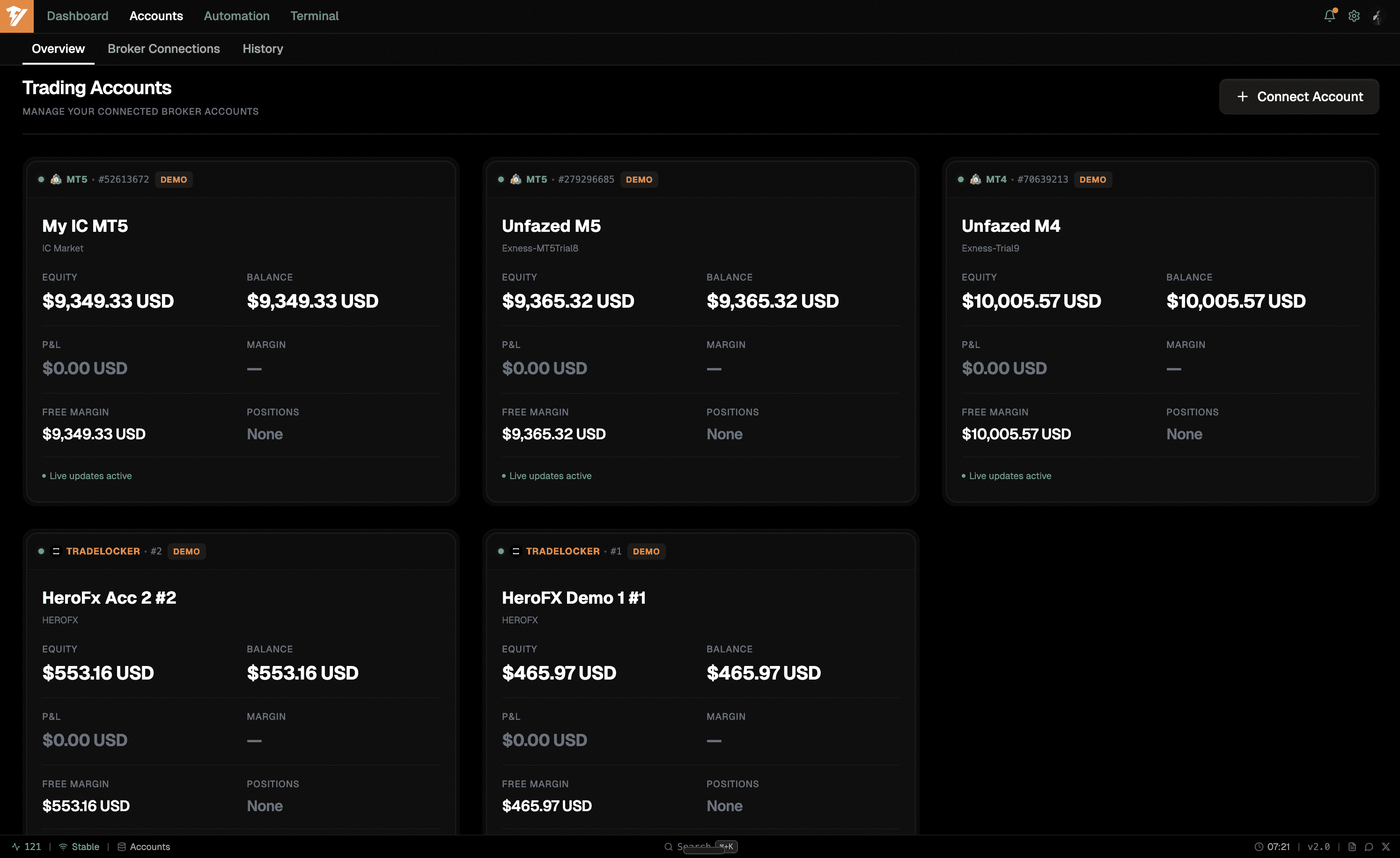
Task: Click the Live updates active indicator on Unfazed M5
Action: pos(549,475)
